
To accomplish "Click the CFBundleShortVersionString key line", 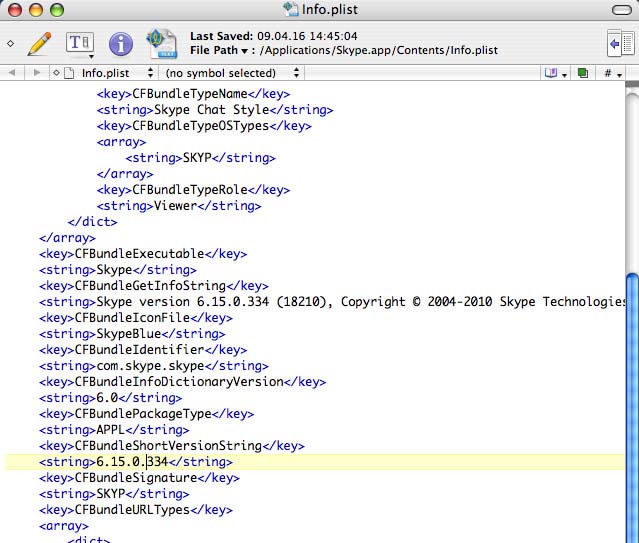I will 172,446.
